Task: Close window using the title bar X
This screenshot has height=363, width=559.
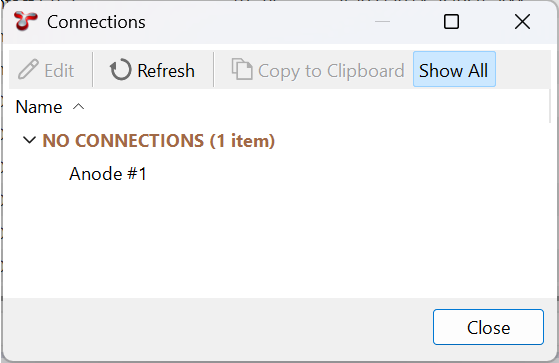Action: [522, 22]
